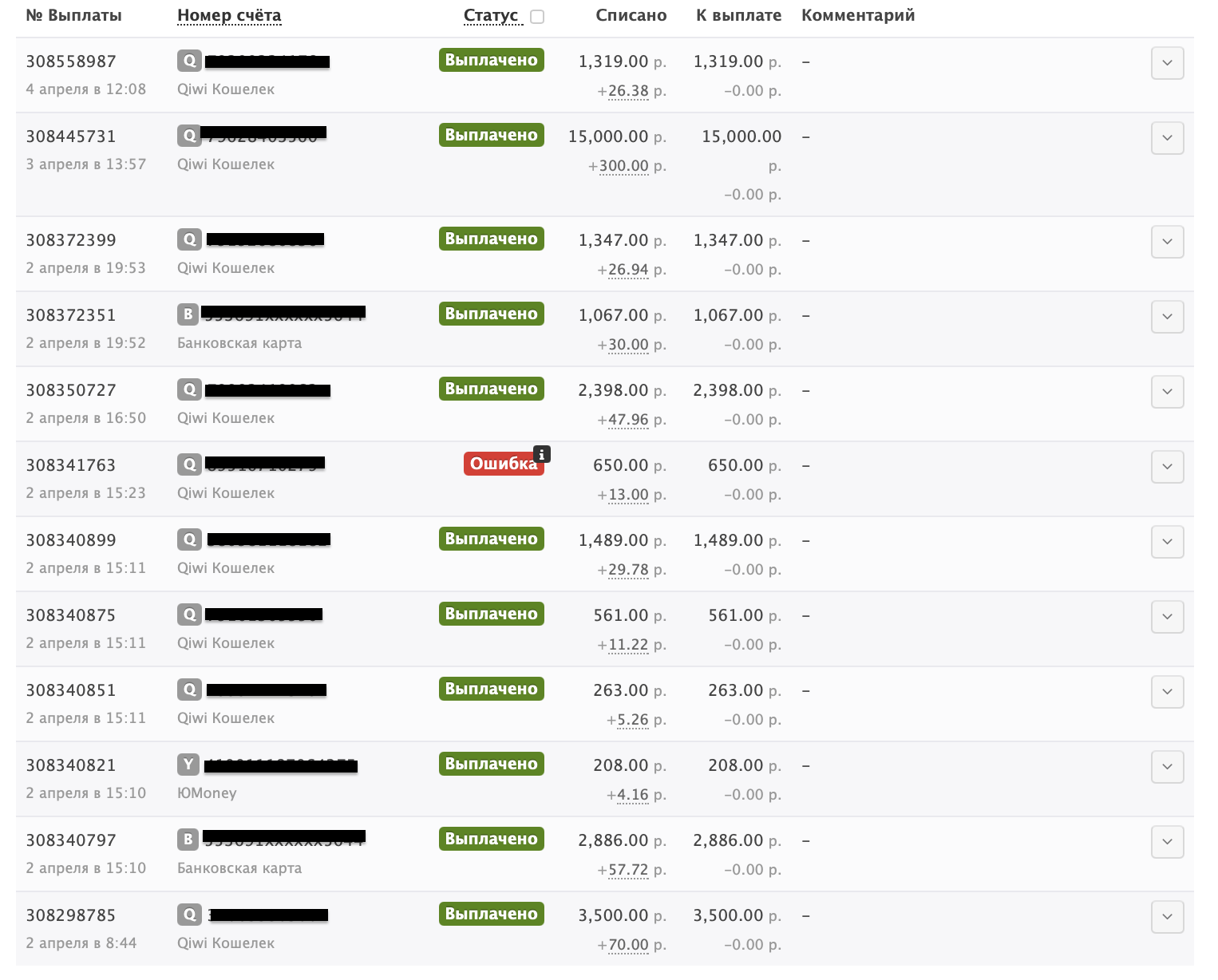Click bank card icon for payout 308340797
This screenshot has height=980, width=1218.
click(188, 840)
